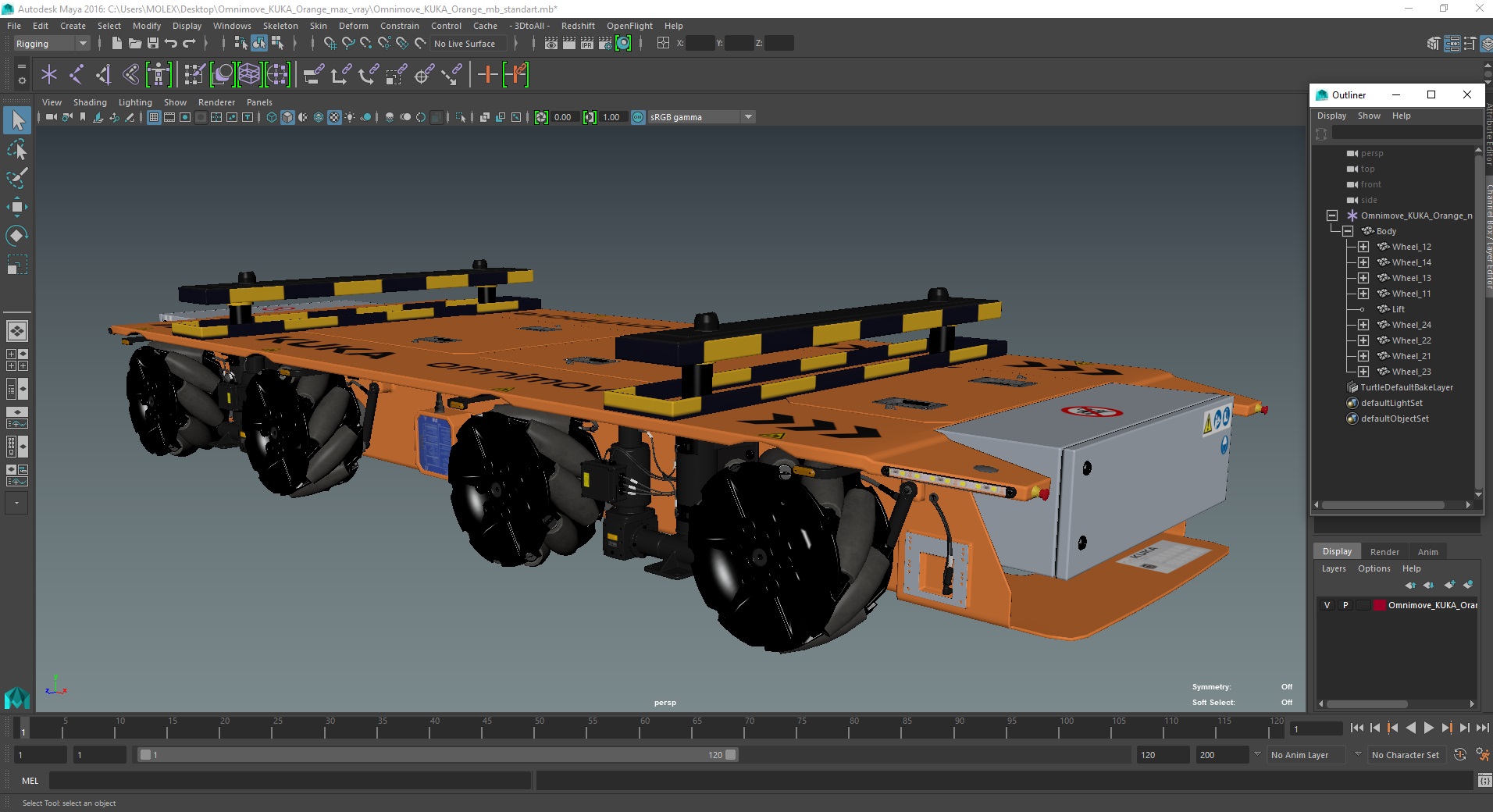Viewport: 1493px width, 812px height.
Task: Toggle Use All Lights in panel toolbar
Action: click(350, 117)
